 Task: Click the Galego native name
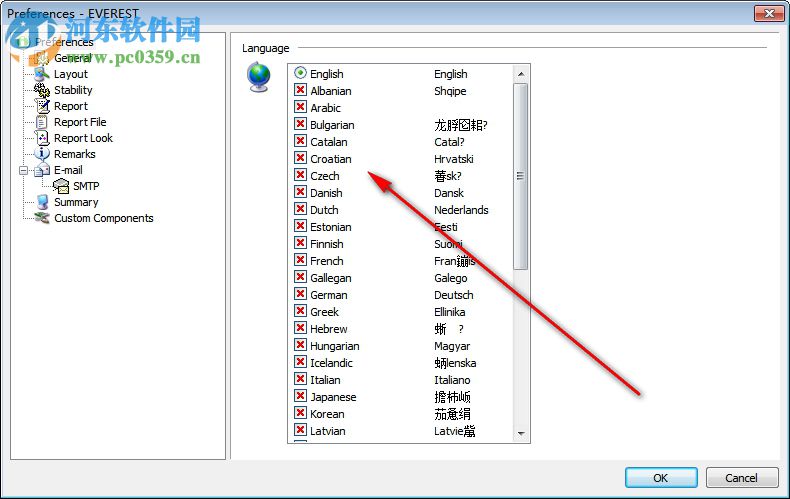click(451, 278)
